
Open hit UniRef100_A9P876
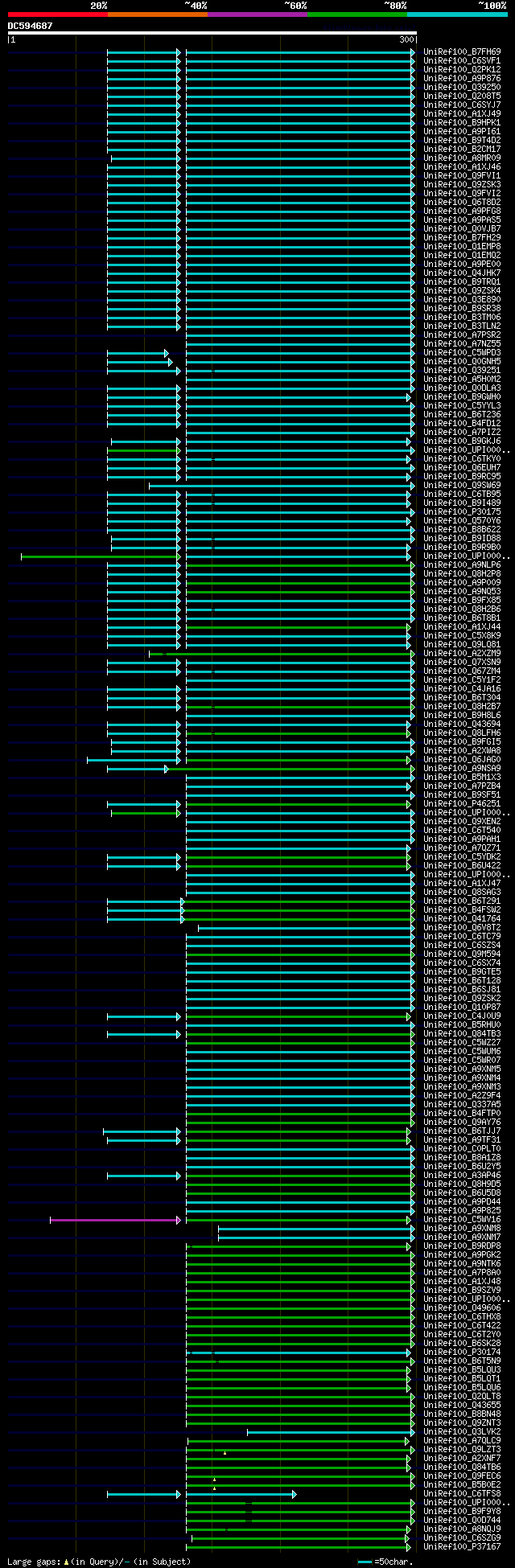click(x=462, y=78)
